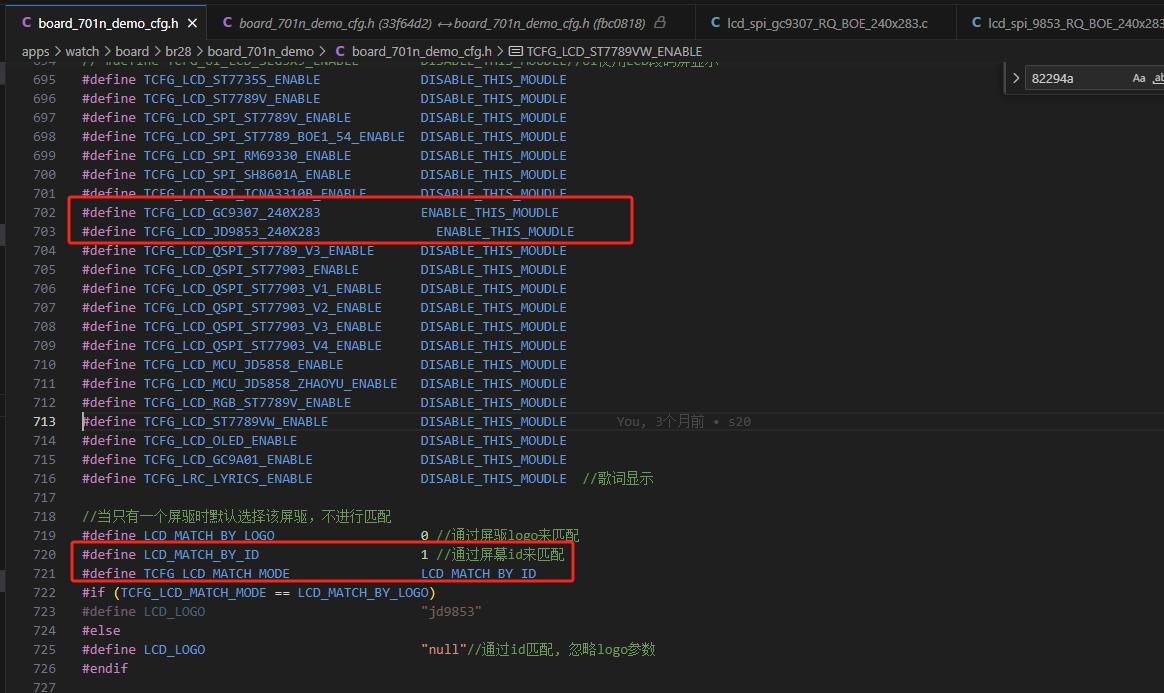This screenshot has width=1164, height=693.
Task: Click DISABLE_THIS_MOUDLE on the ST7789VW line
Action: coord(493,421)
